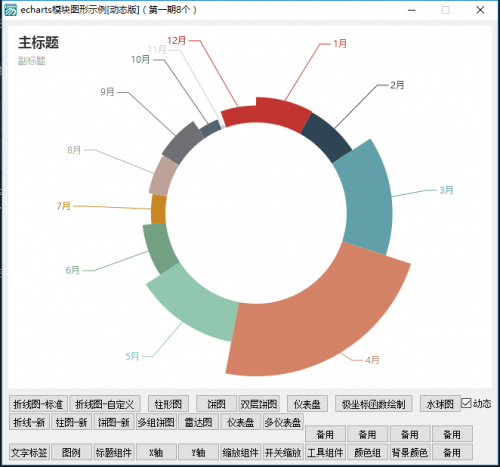This screenshot has width=500, height=467.
Task: Show the 柱形图 bar chart
Action: coord(168,404)
